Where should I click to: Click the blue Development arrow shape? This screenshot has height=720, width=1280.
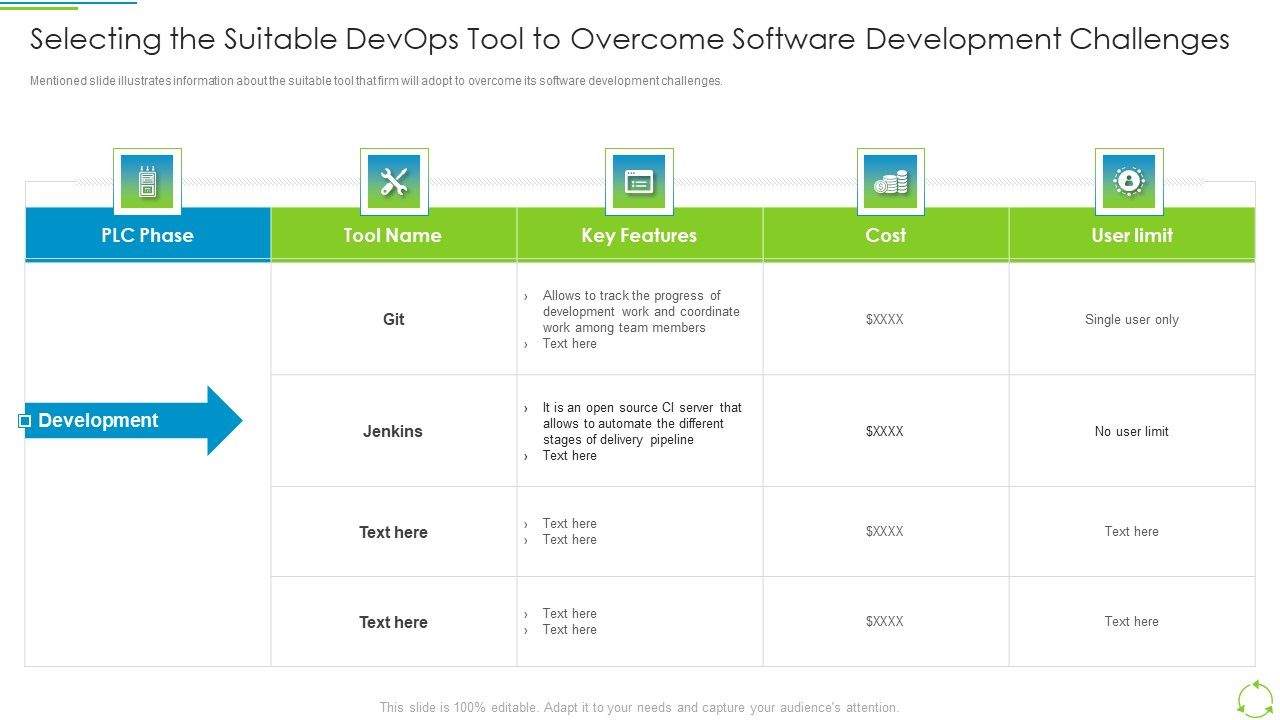pyautogui.click(x=134, y=421)
